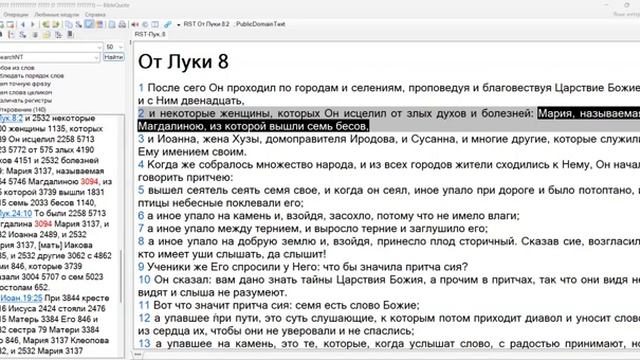Click the 'Откровение (140)' results label

23,110
